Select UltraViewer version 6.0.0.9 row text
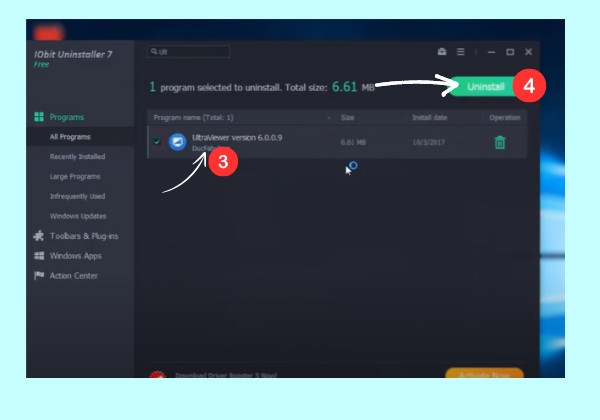600x420 pixels. click(237, 138)
